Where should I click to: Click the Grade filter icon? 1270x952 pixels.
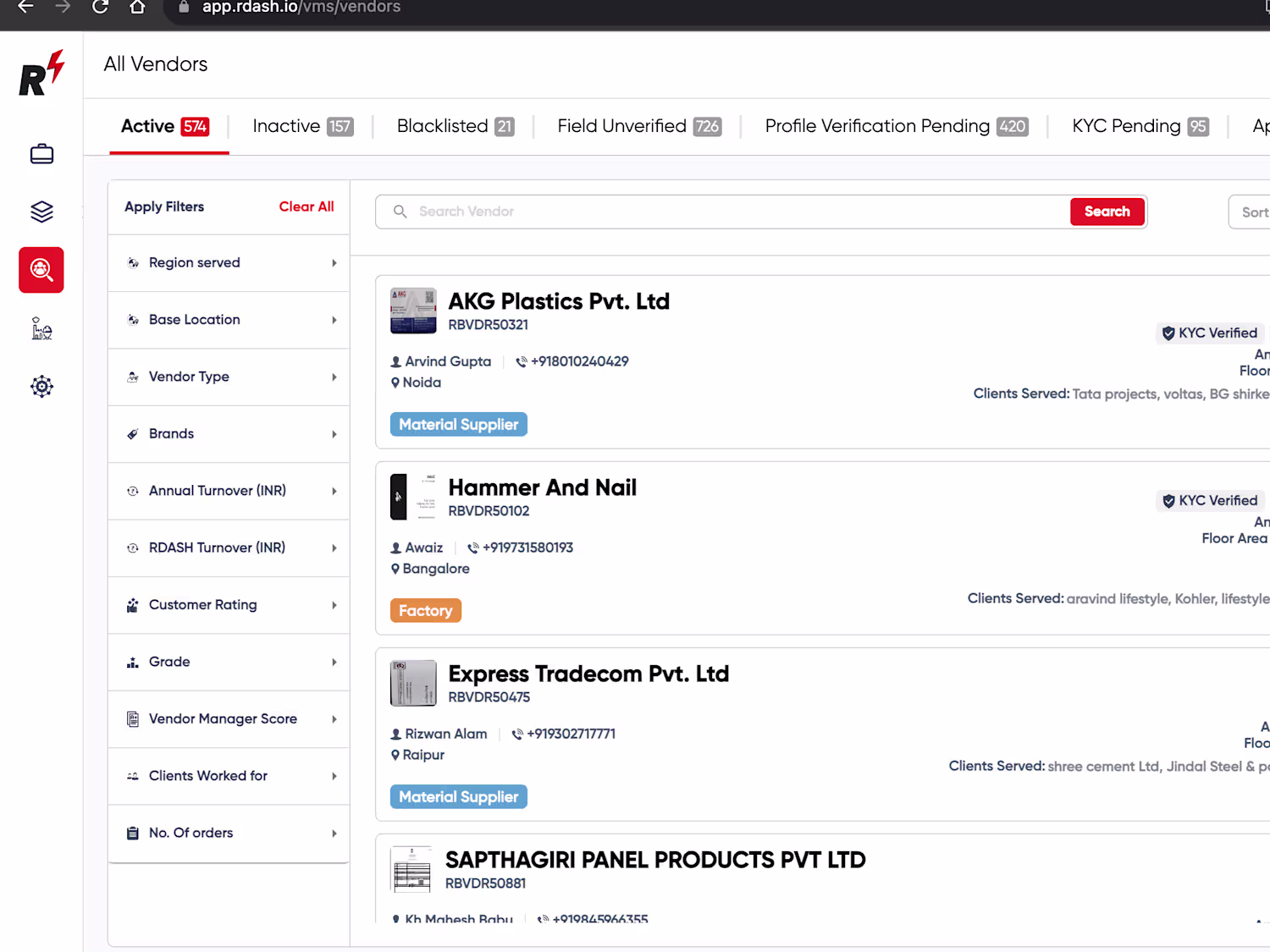point(133,663)
